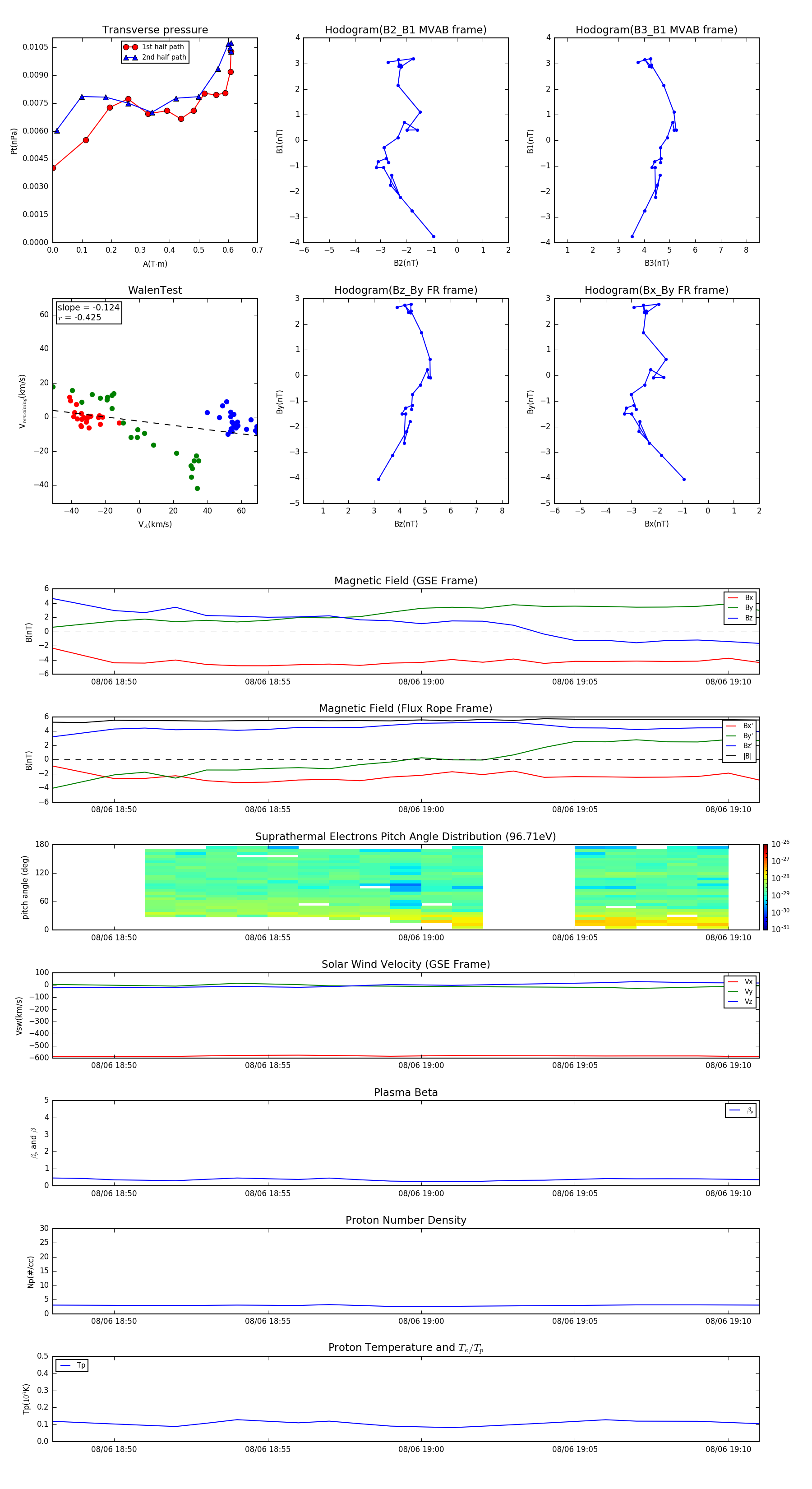Viewport: 812px width, 1489px height.
Task: Click the "0.0105" tick on pressure plot
Action: (x=35, y=47)
